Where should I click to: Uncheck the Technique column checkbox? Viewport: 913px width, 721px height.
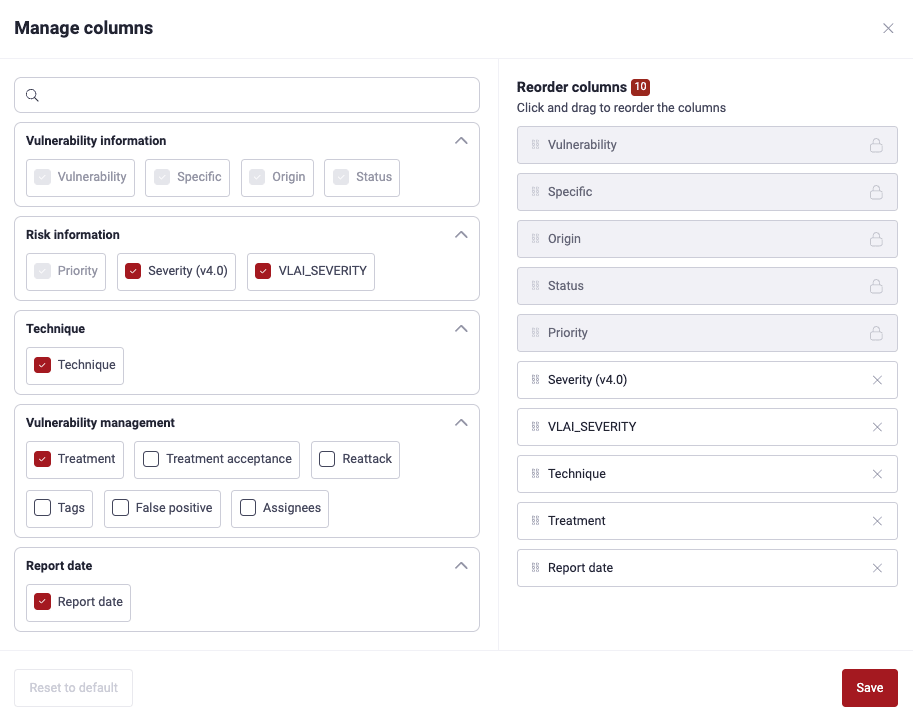43,365
